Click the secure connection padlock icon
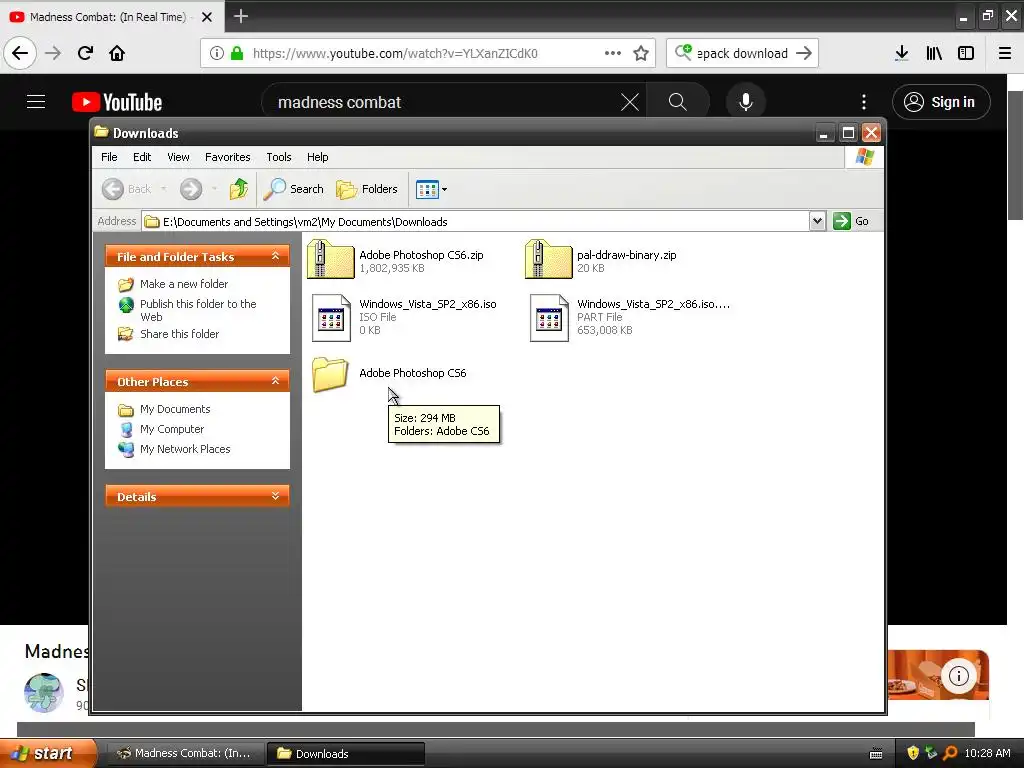 pyautogui.click(x=237, y=53)
